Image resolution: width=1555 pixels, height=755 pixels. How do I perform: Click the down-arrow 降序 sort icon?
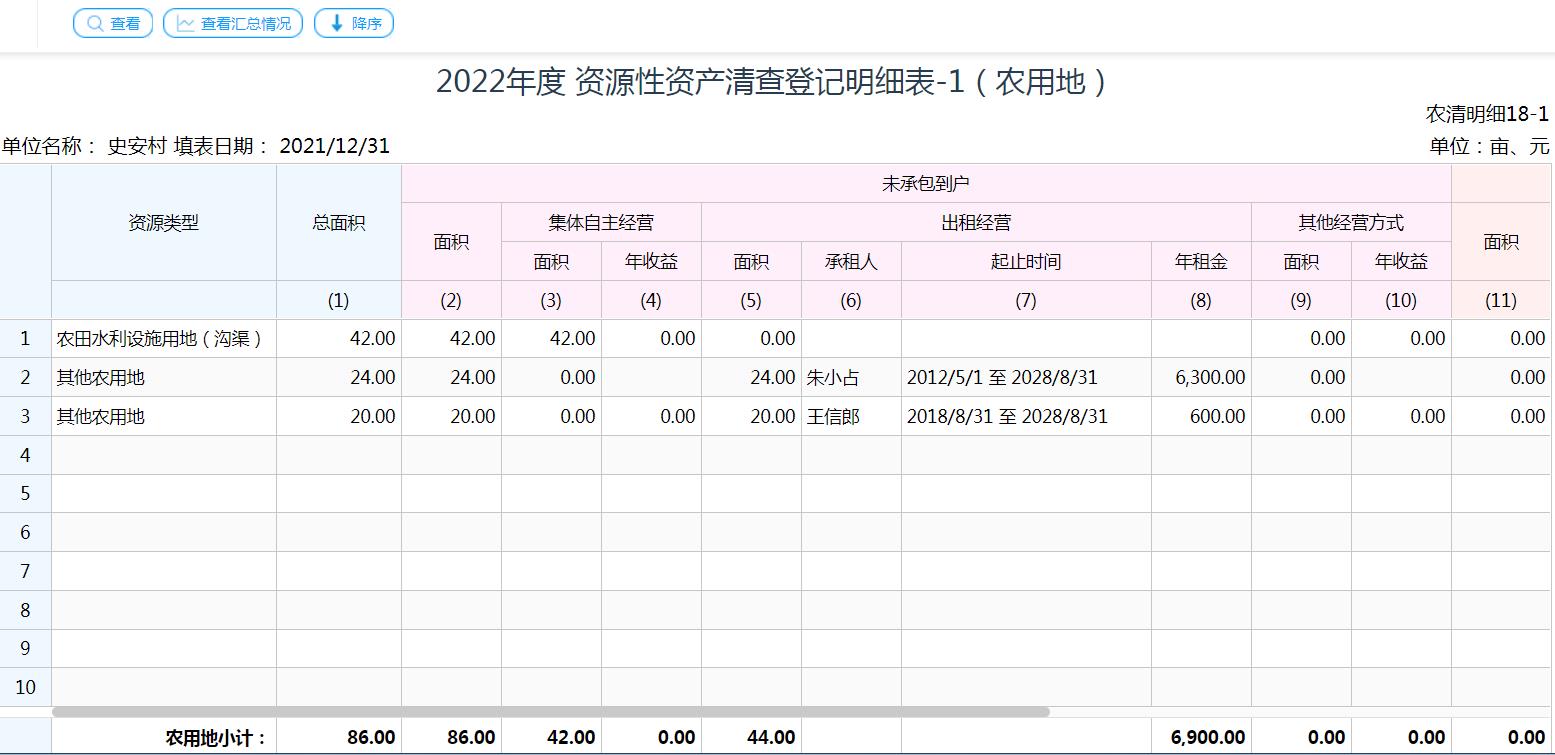click(x=336, y=23)
